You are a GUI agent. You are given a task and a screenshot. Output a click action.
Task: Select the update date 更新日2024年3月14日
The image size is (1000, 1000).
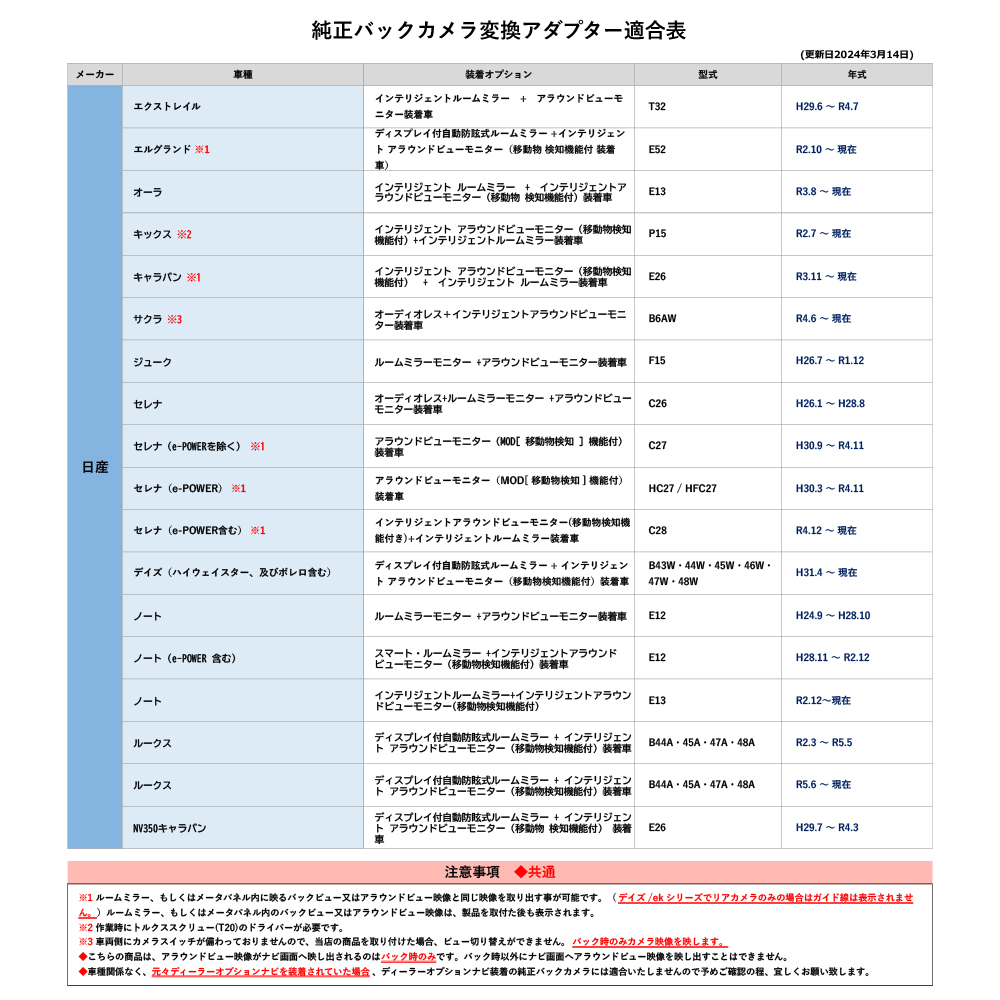click(x=857, y=54)
